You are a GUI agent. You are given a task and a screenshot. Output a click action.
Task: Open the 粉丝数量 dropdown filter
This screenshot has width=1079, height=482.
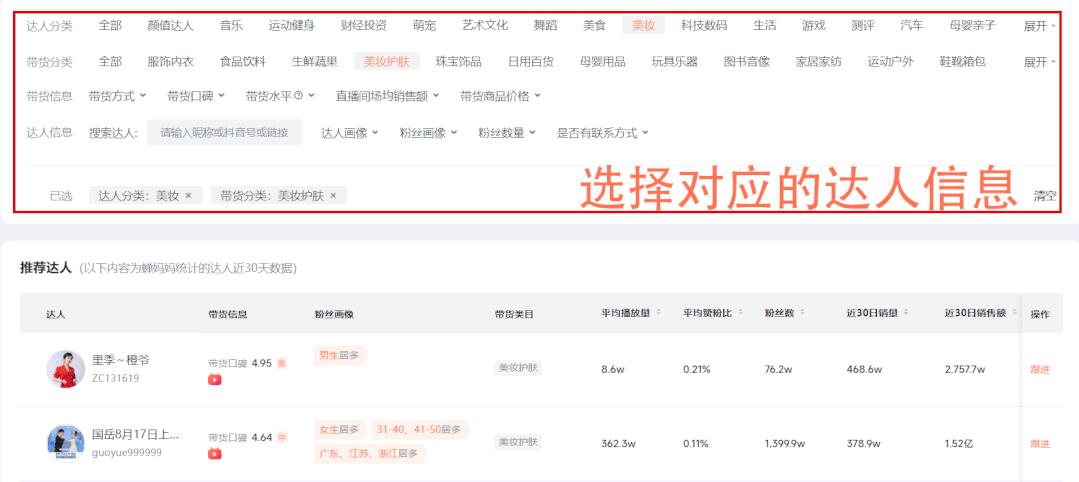[x=506, y=133]
